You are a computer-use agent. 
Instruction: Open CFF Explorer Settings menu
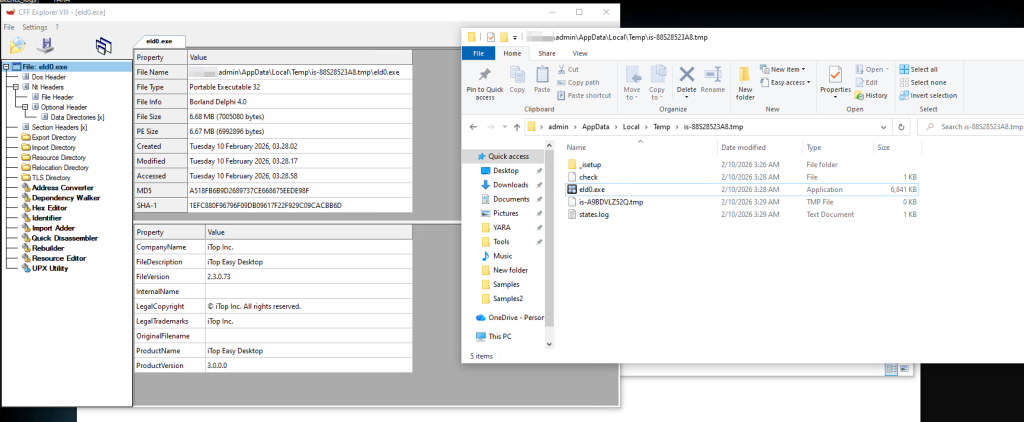[x=35, y=27]
